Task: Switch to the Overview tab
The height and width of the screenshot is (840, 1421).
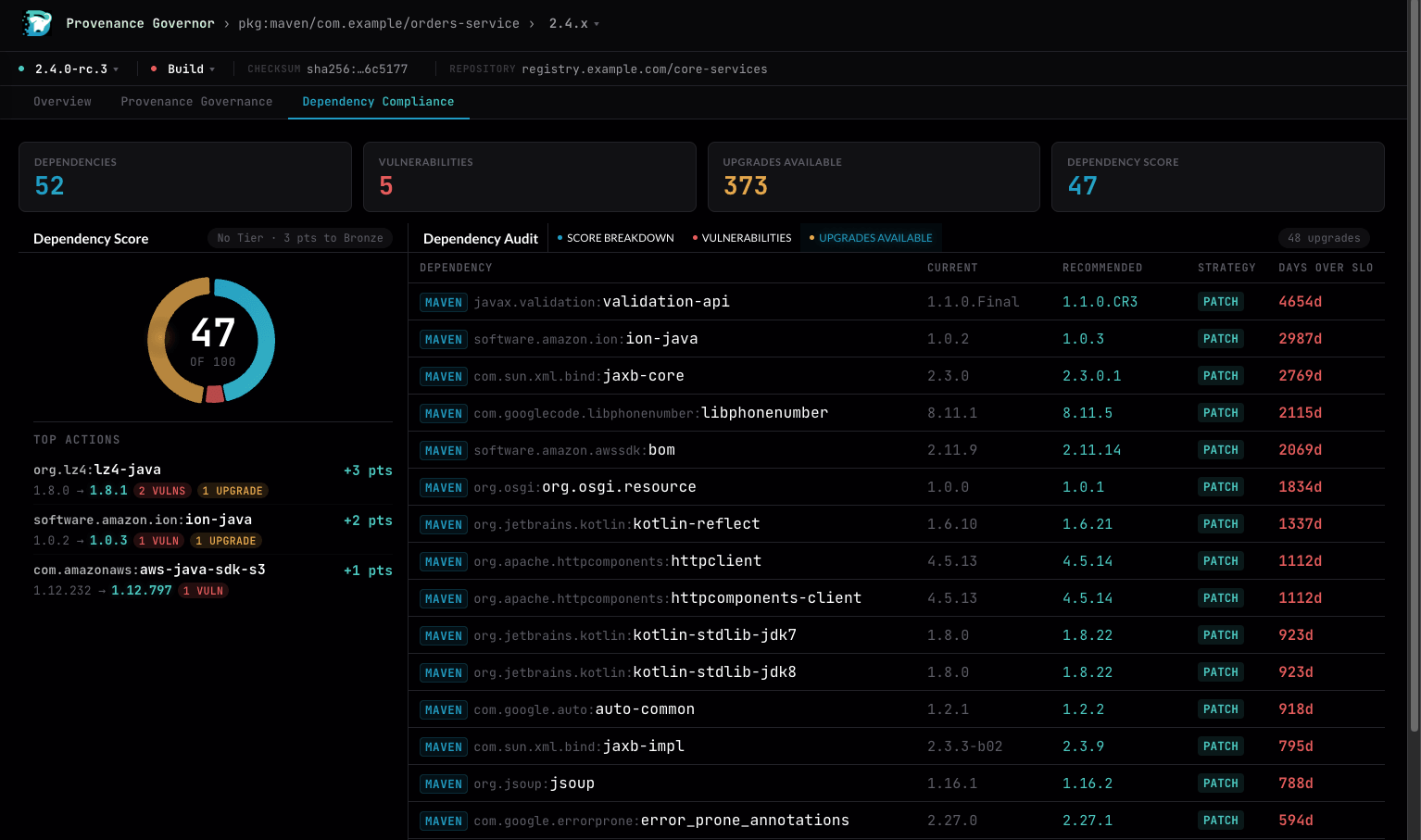Action: pos(62,102)
